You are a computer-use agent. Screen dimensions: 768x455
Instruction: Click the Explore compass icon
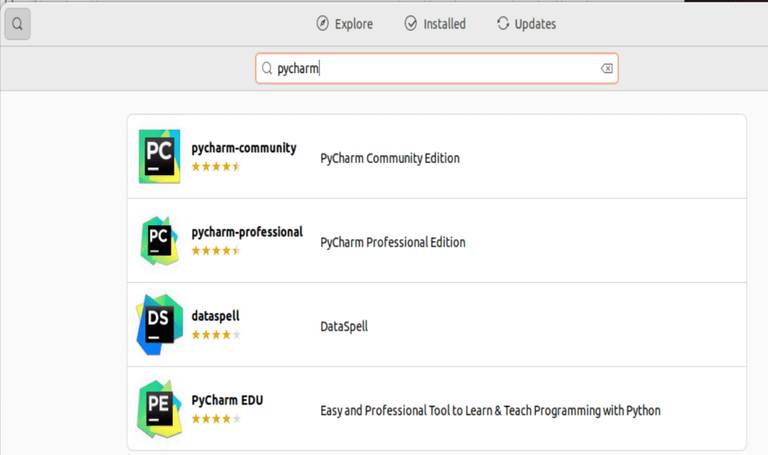click(x=323, y=24)
